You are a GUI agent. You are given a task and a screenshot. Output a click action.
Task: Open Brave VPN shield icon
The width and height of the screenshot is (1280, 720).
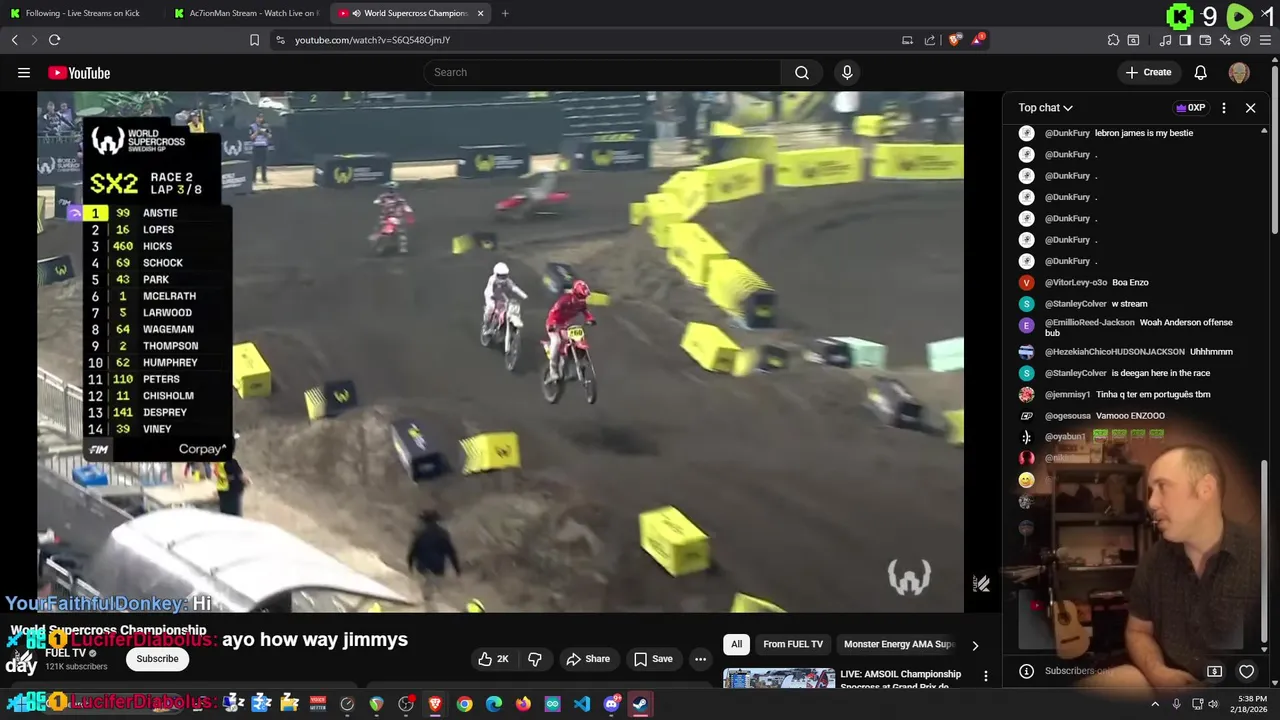[1245, 40]
